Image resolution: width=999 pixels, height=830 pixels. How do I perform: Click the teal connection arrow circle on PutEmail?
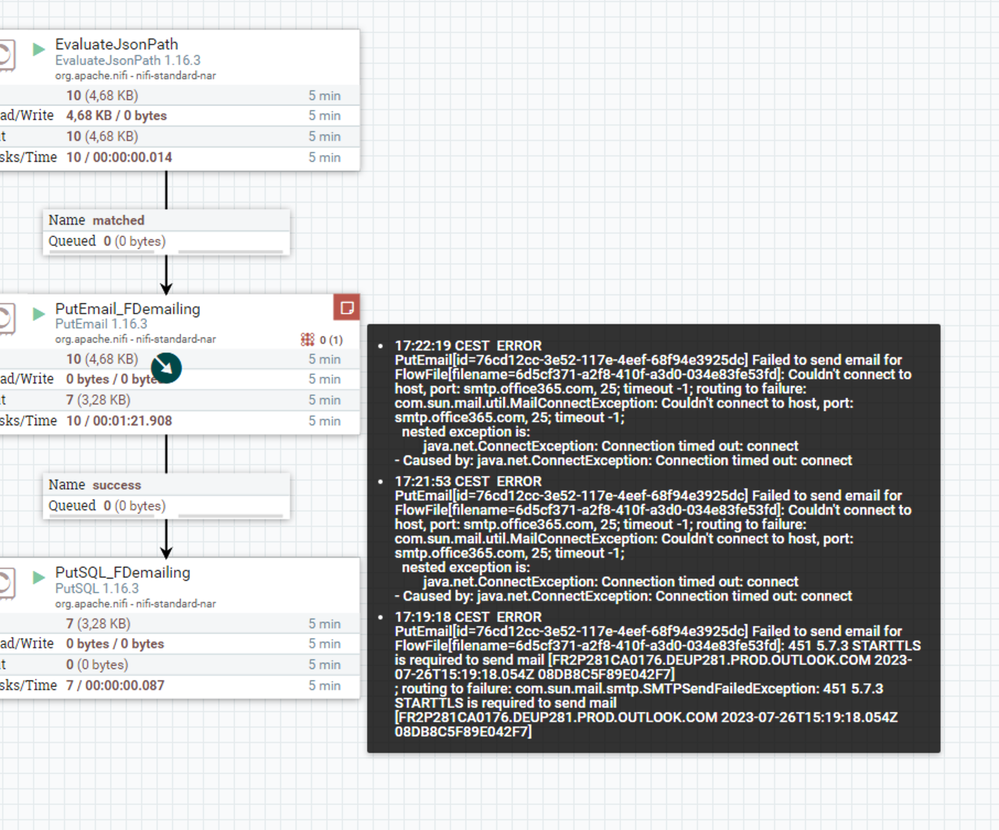tap(166, 368)
